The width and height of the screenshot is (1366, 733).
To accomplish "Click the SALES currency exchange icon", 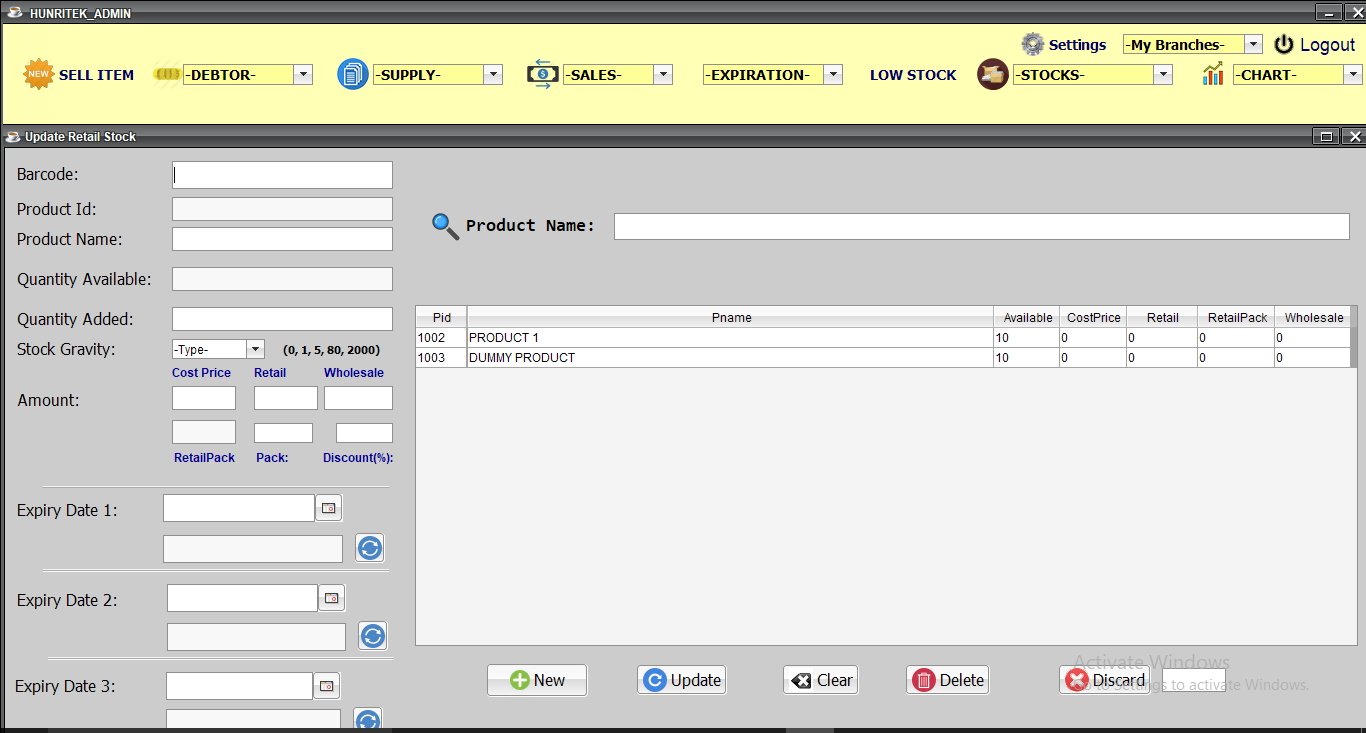I will click(x=541, y=74).
